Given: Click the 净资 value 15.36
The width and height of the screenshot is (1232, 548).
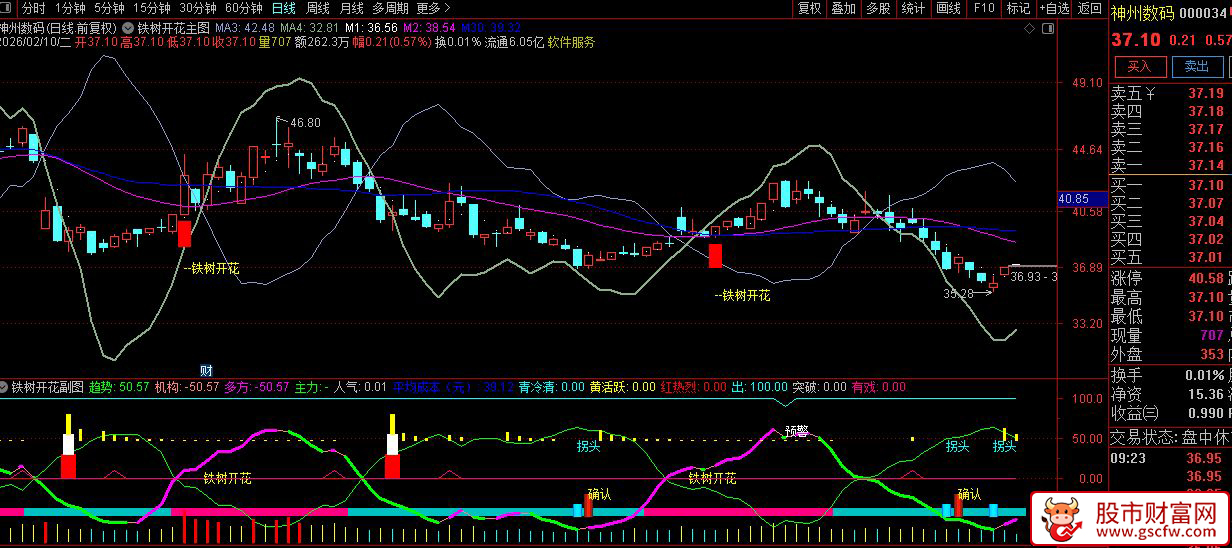Looking at the screenshot, I should (1206, 394).
